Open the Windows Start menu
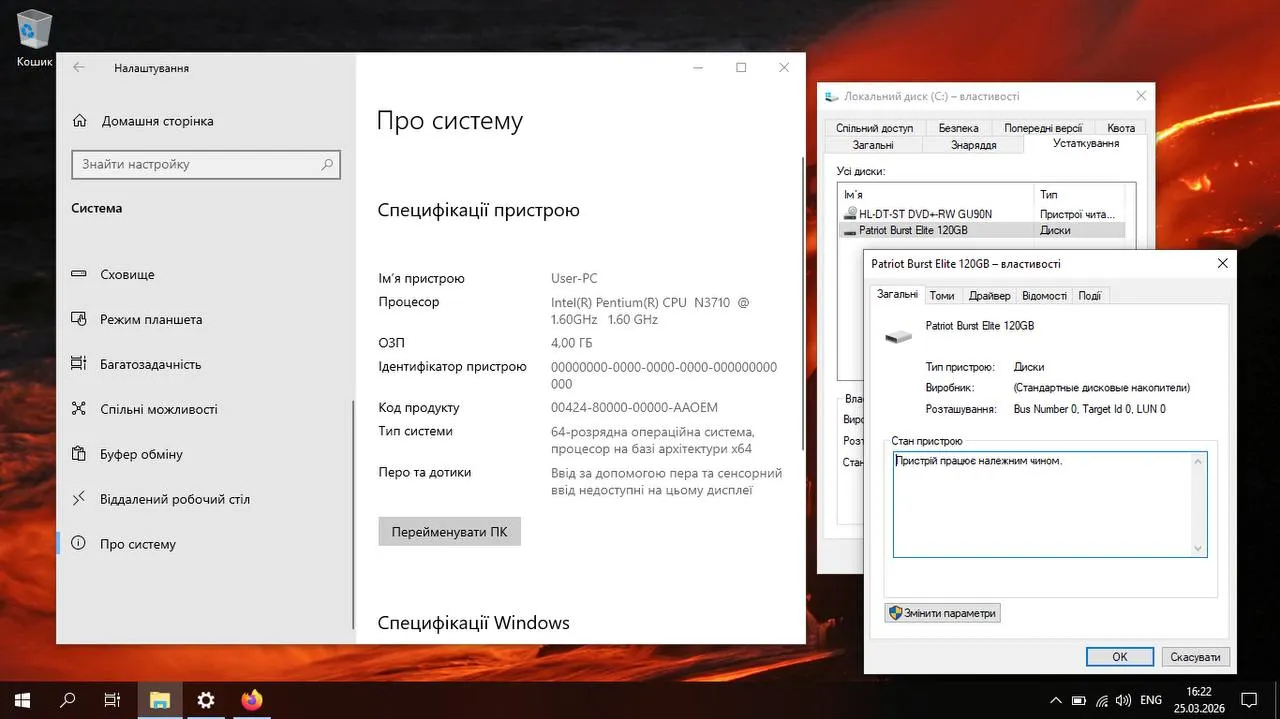The height and width of the screenshot is (719, 1280). [21, 700]
